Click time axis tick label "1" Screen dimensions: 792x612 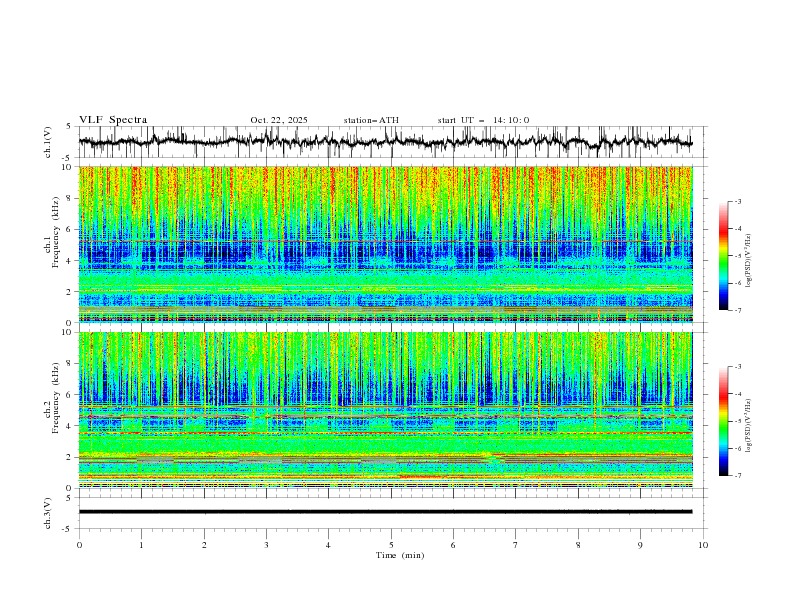pyautogui.click(x=141, y=545)
